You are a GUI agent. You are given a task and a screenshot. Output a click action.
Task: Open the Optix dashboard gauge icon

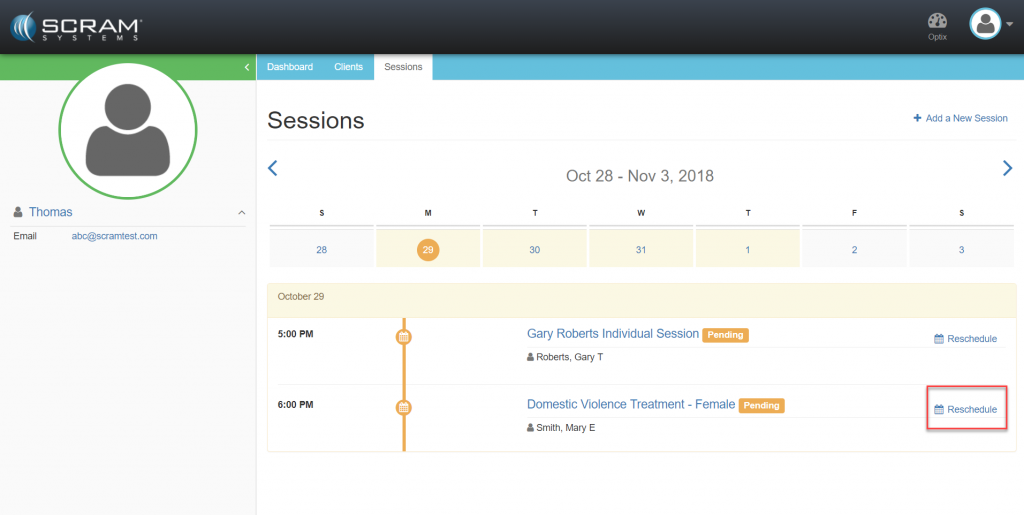click(x=936, y=22)
